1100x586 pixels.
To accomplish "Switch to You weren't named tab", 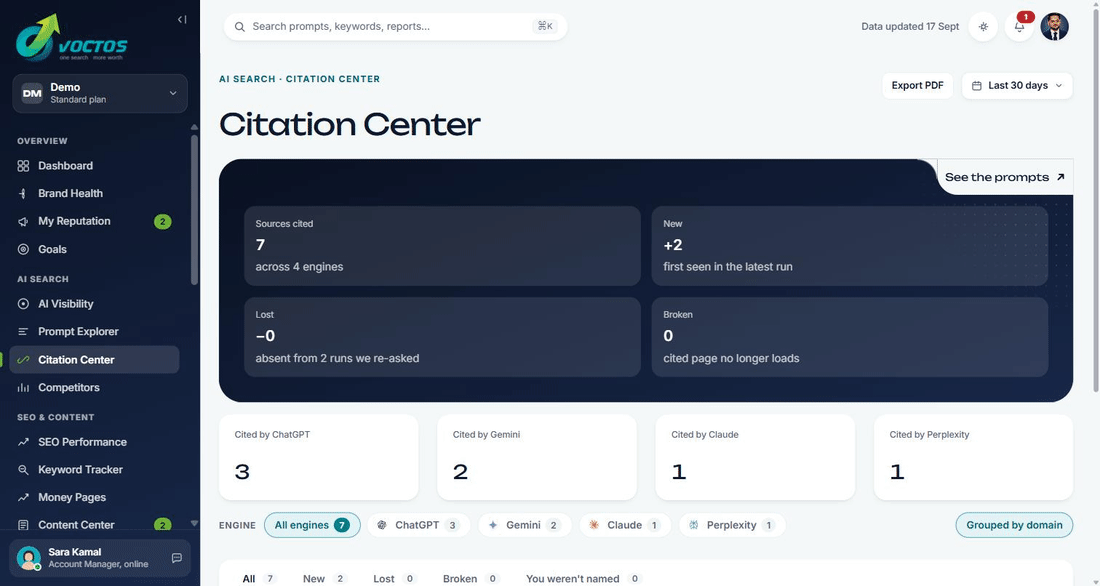I will click(x=584, y=578).
